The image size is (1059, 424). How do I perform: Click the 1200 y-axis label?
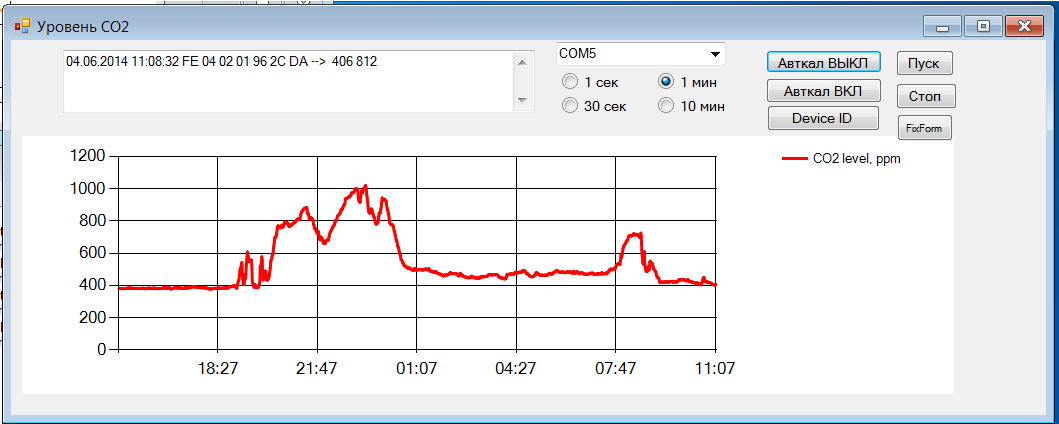tap(88, 157)
